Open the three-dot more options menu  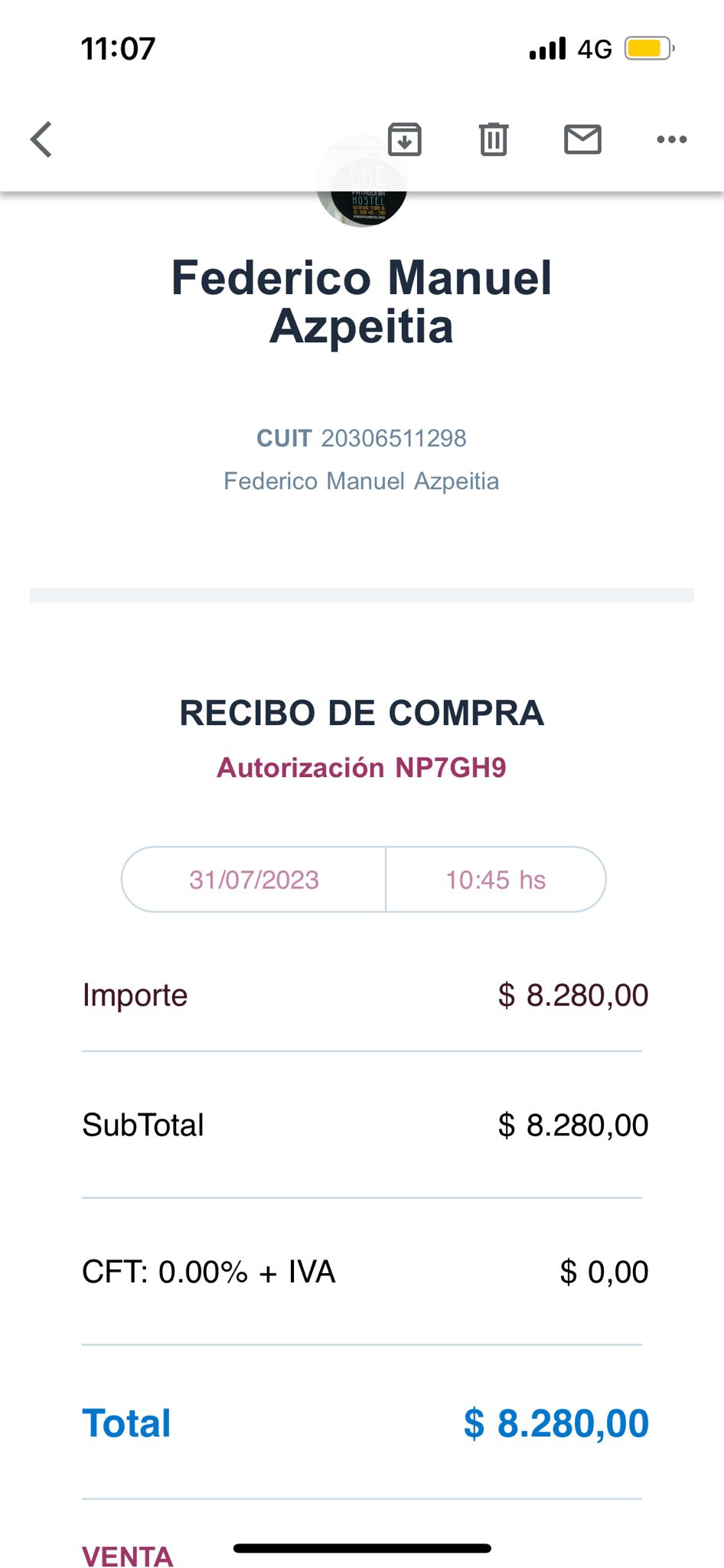click(671, 139)
